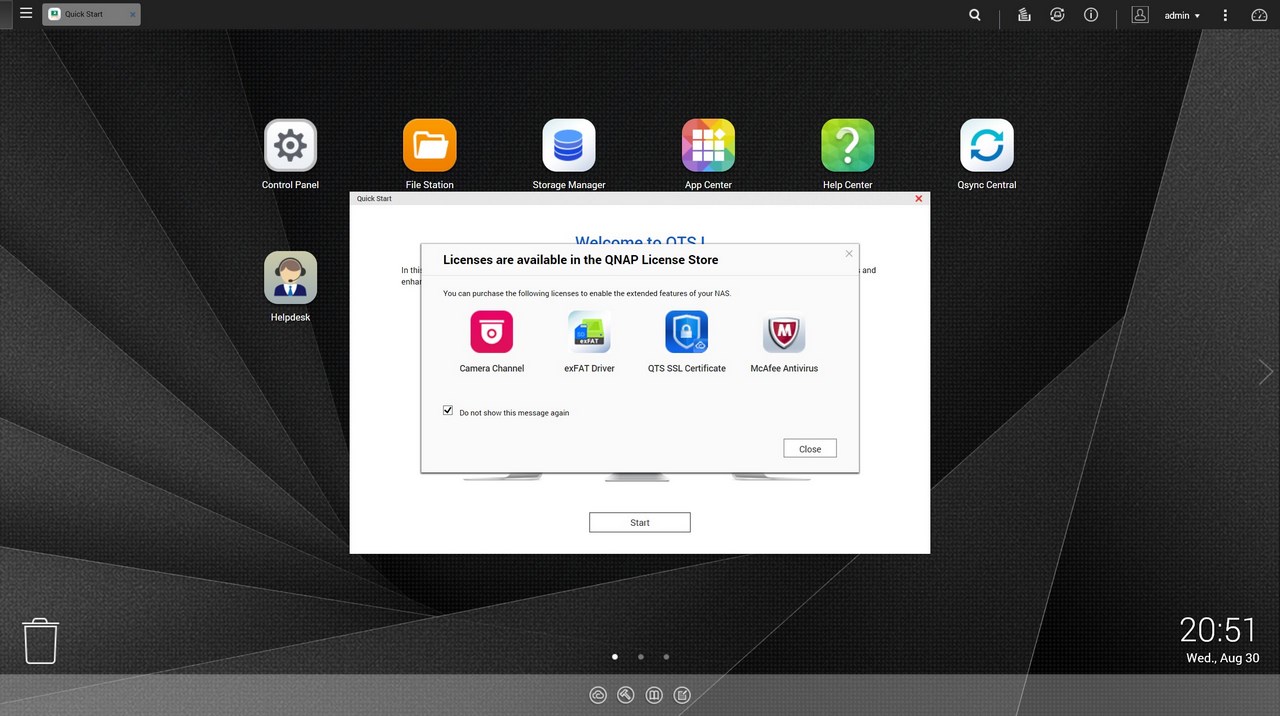Image resolution: width=1280 pixels, height=716 pixels.
Task: Select the exFAT Driver license icon
Action: pyautogui.click(x=589, y=331)
